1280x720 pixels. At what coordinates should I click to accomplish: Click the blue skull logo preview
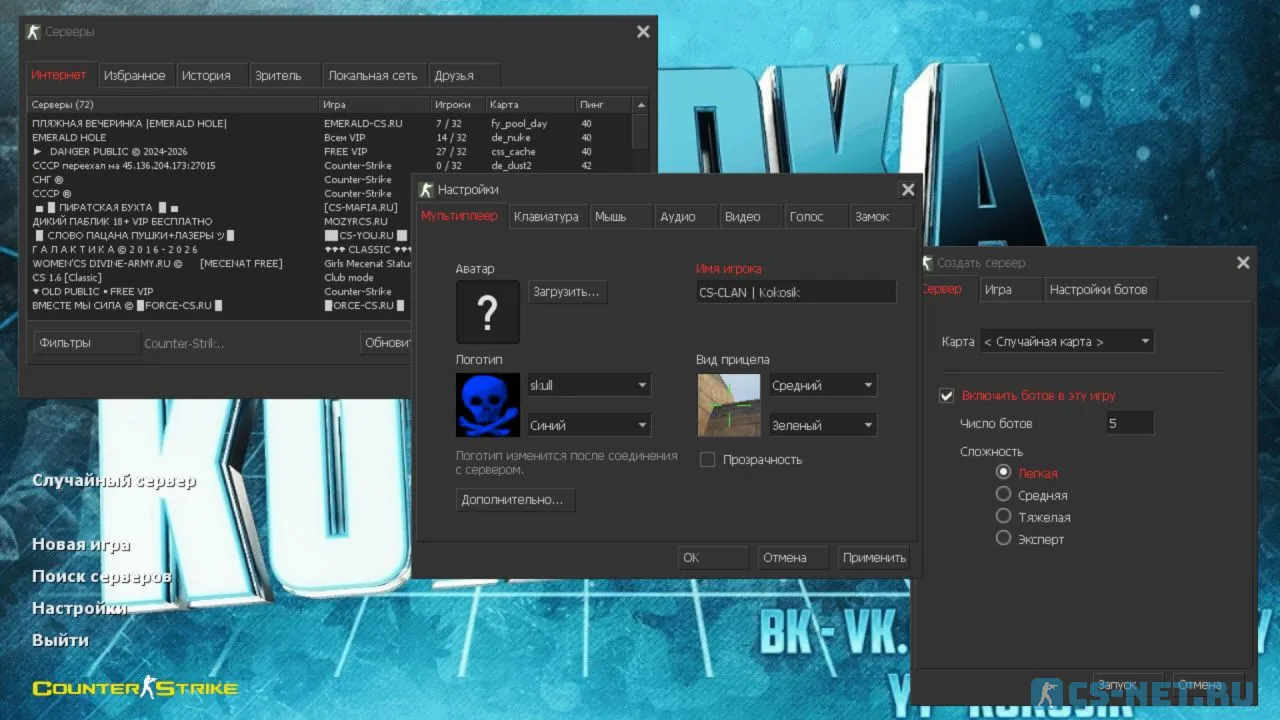487,405
